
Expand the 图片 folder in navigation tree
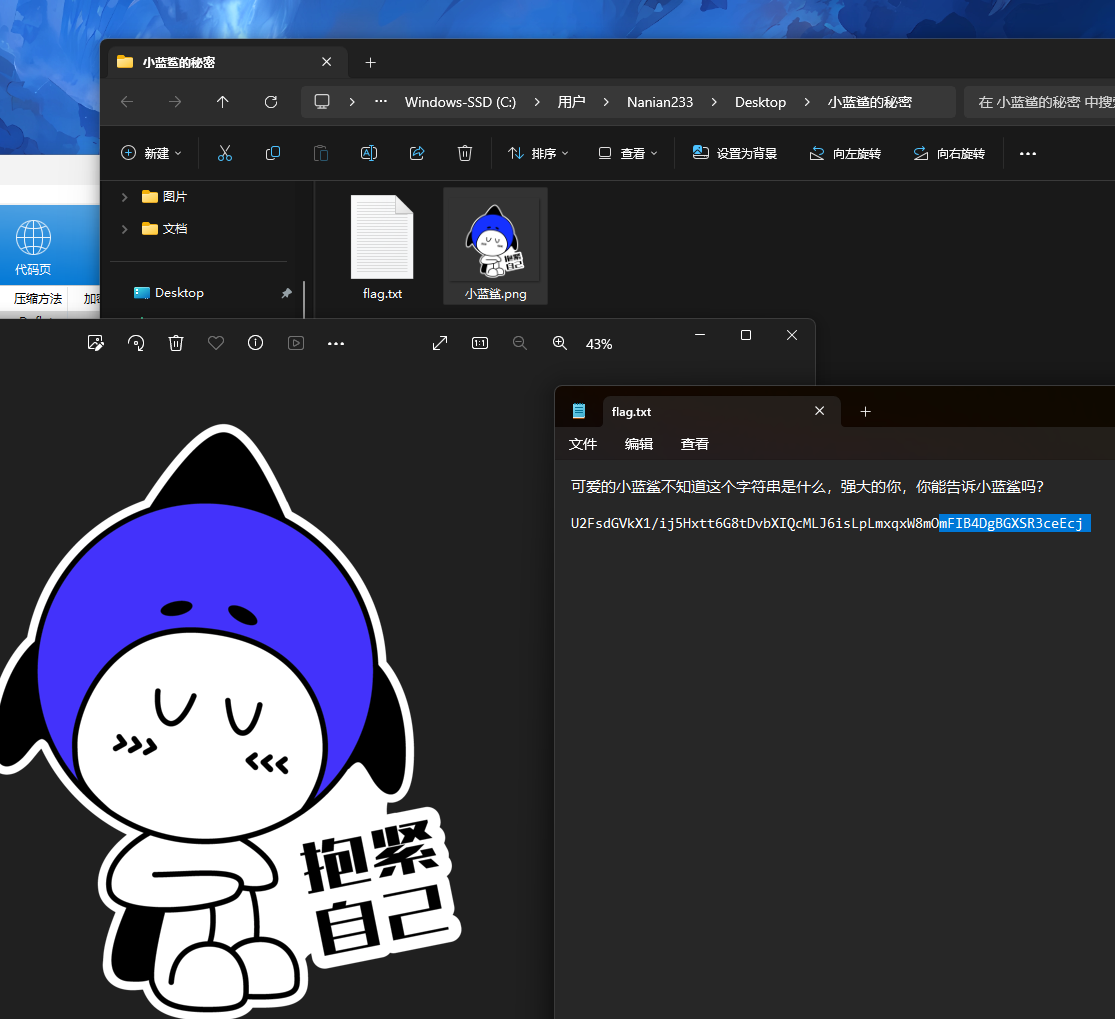125,196
